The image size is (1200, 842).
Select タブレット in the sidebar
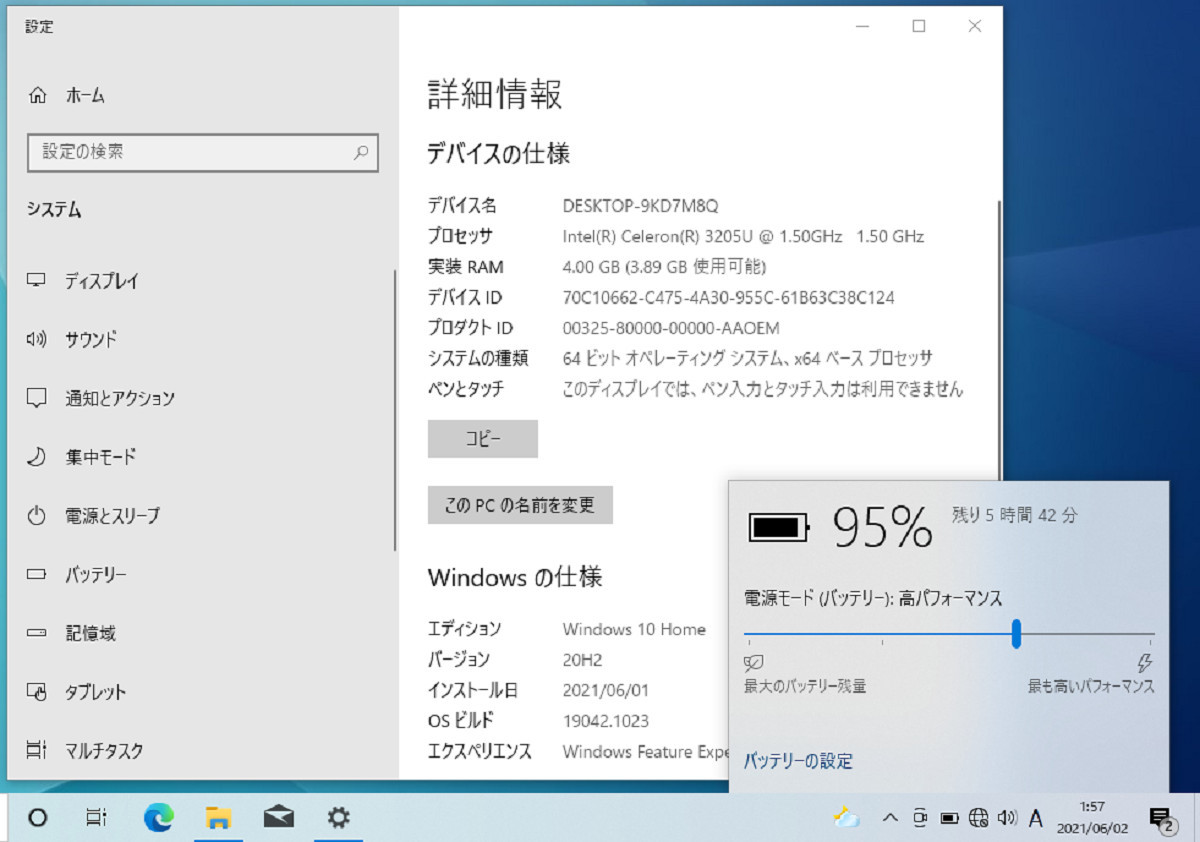pyautogui.click(x=96, y=692)
